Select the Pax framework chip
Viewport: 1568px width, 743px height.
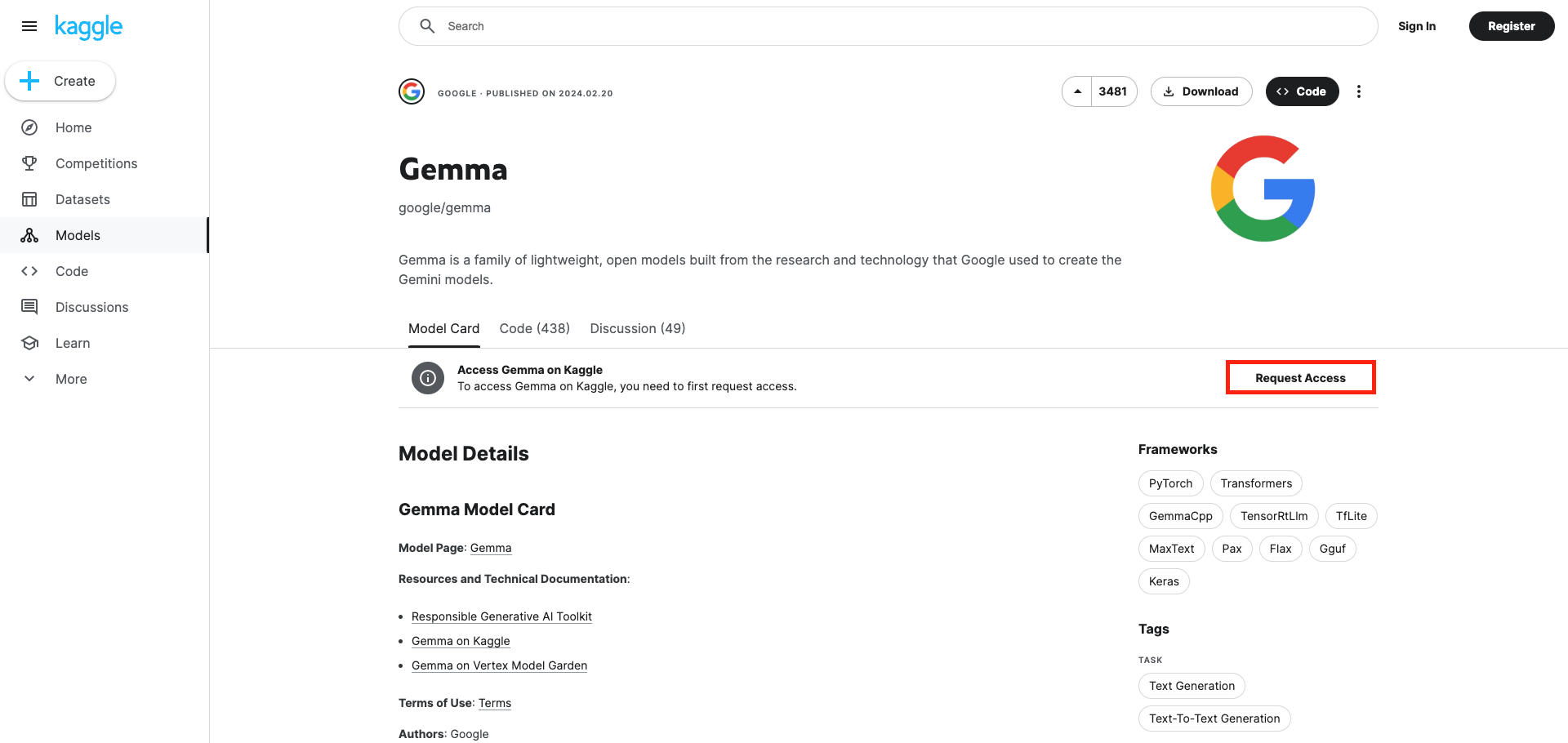(x=1232, y=549)
